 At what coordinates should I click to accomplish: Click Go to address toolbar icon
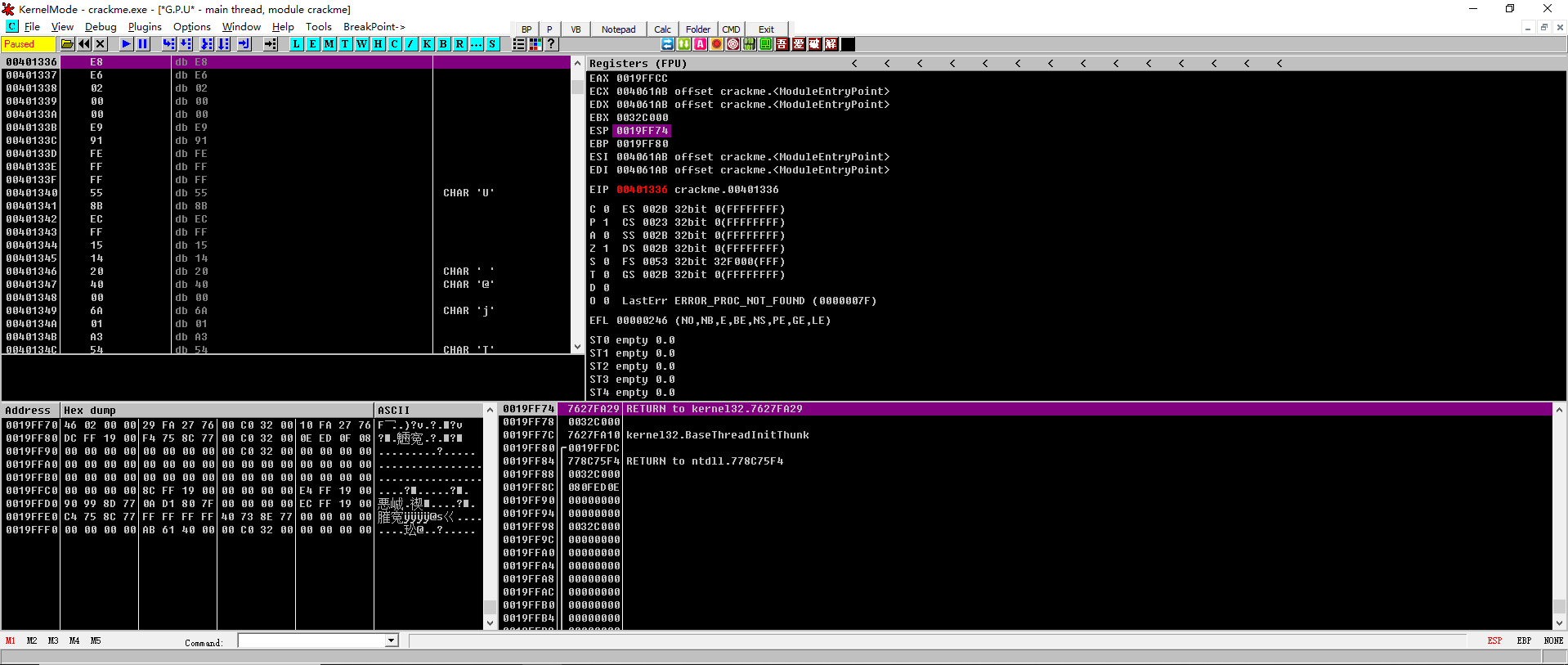[271, 44]
